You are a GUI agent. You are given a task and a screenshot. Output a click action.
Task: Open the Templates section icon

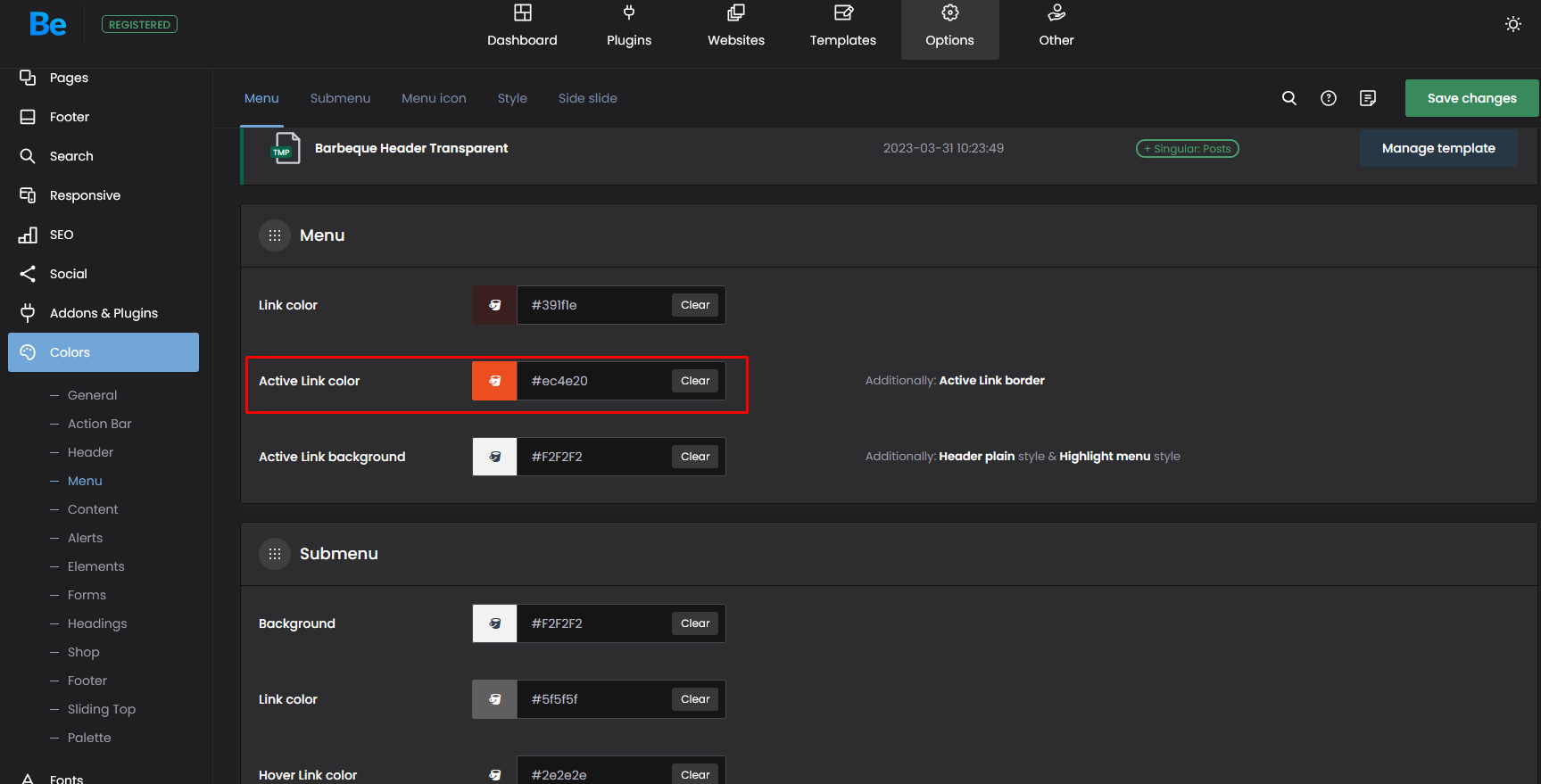pyautogui.click(x=843, y=12)
